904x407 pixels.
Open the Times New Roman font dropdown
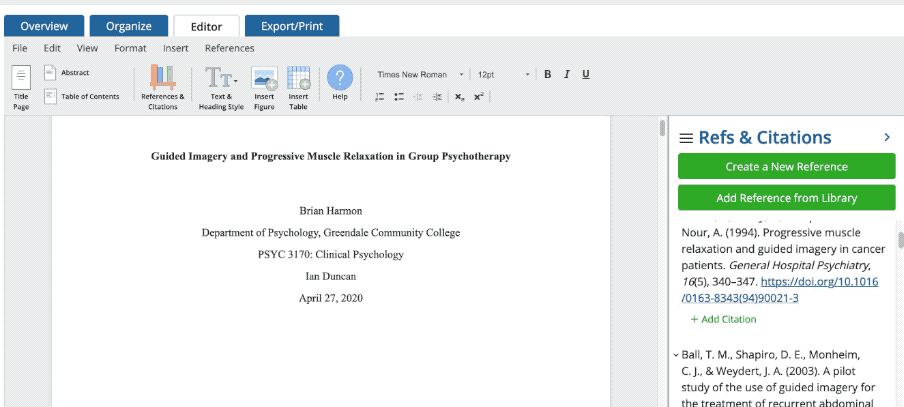(x=419, y=74)
